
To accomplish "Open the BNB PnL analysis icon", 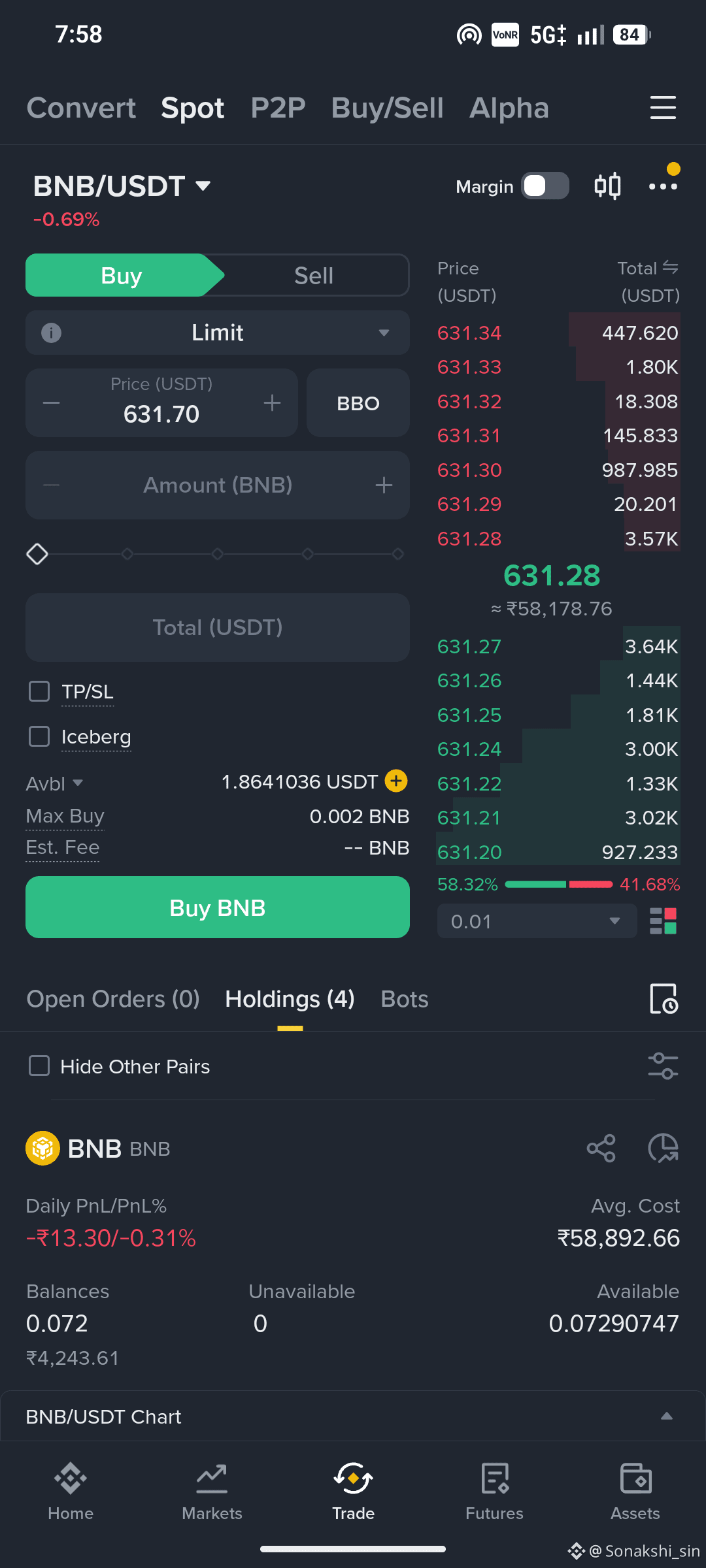I will (x=663, y=1148).
